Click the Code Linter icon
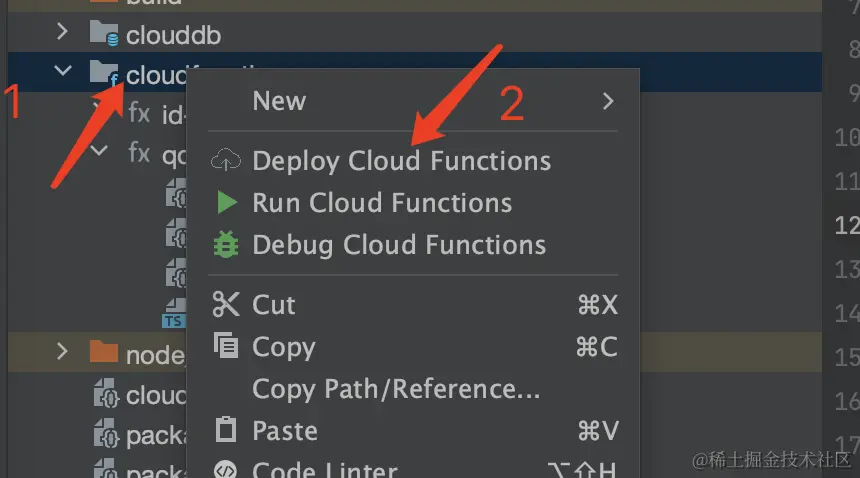This screenshot has height=478, width=860. 227,470
